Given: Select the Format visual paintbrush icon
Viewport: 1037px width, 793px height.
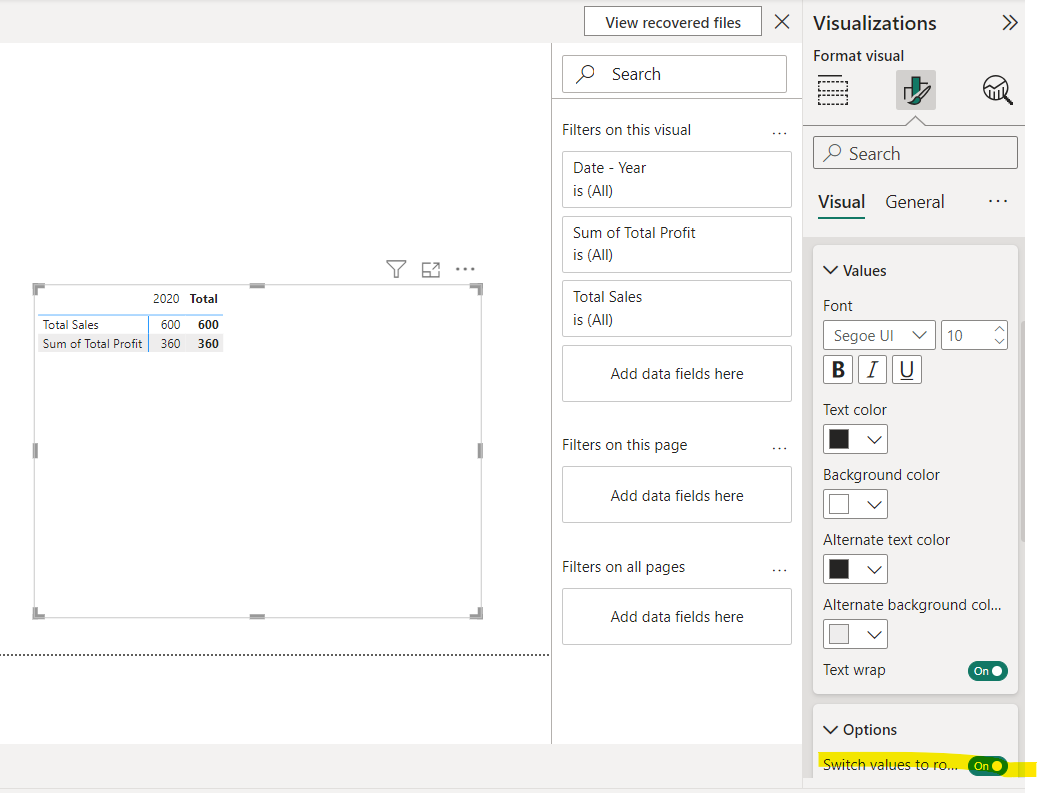Looking at the screenshot, I should pos(915,90).
